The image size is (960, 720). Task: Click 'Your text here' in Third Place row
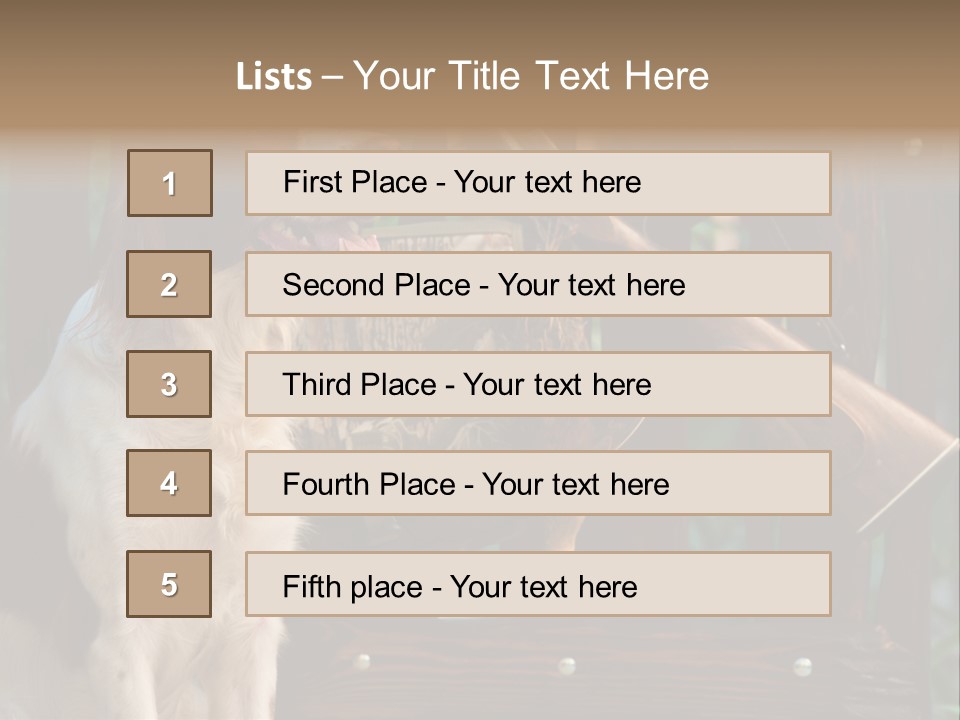(x=557, y=385)
